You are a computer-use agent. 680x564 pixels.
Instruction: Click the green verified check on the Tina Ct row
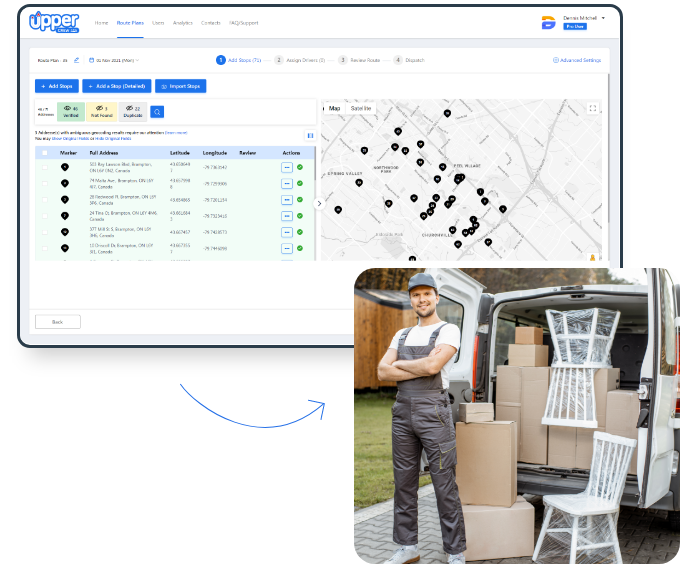(x=300, y=216)
